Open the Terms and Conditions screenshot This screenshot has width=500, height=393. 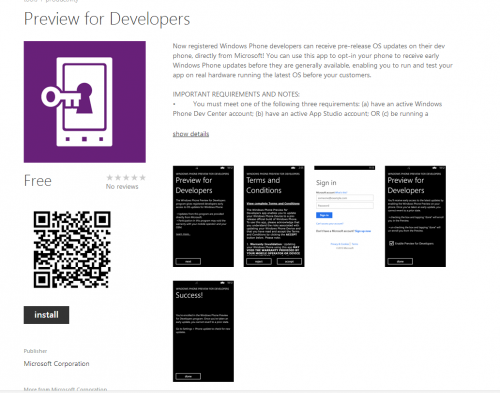click(x=274, y=216)
